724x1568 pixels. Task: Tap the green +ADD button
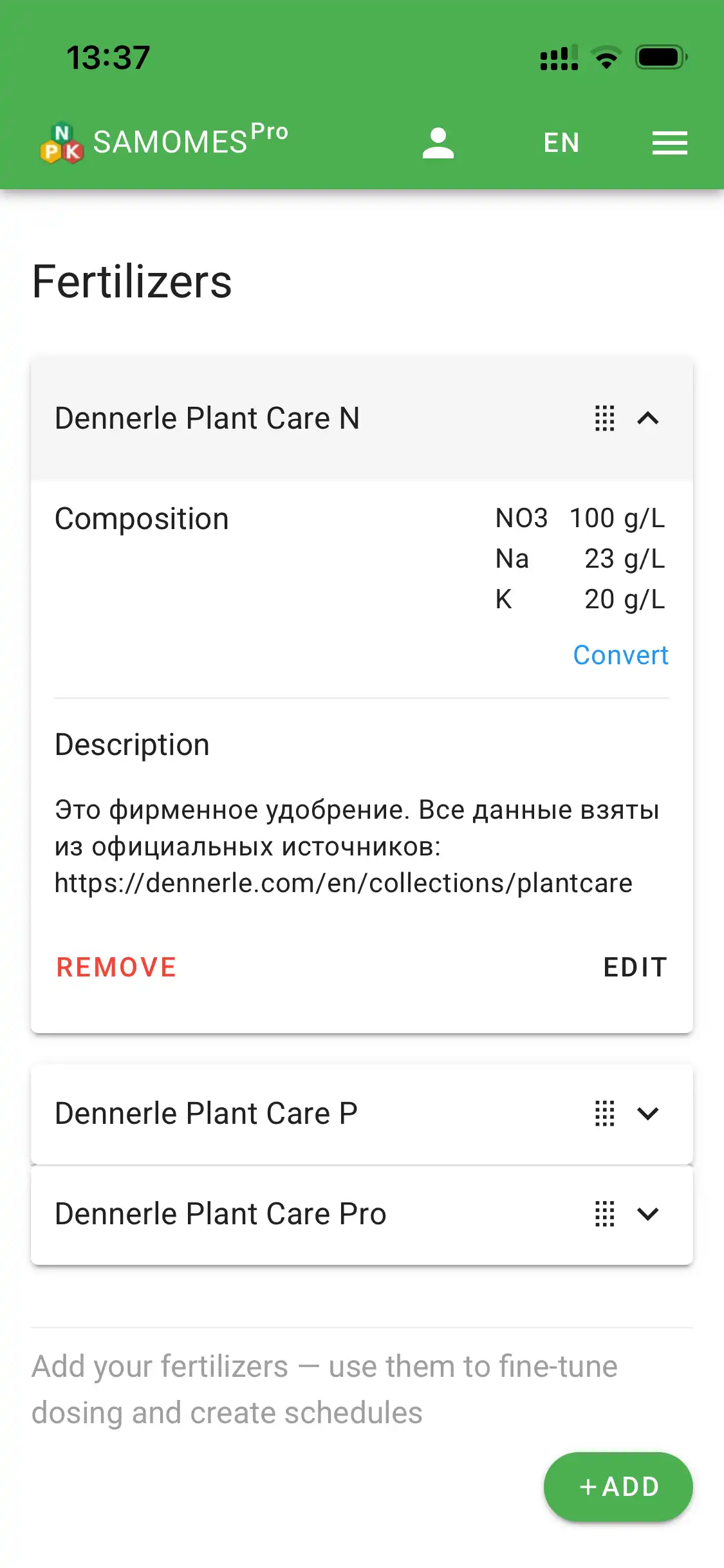[x=618, y=1487]
